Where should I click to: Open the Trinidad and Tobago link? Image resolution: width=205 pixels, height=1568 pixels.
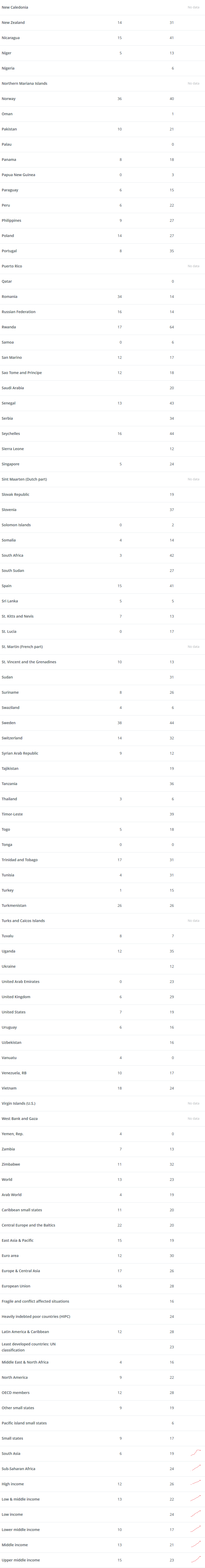point(19,860)
